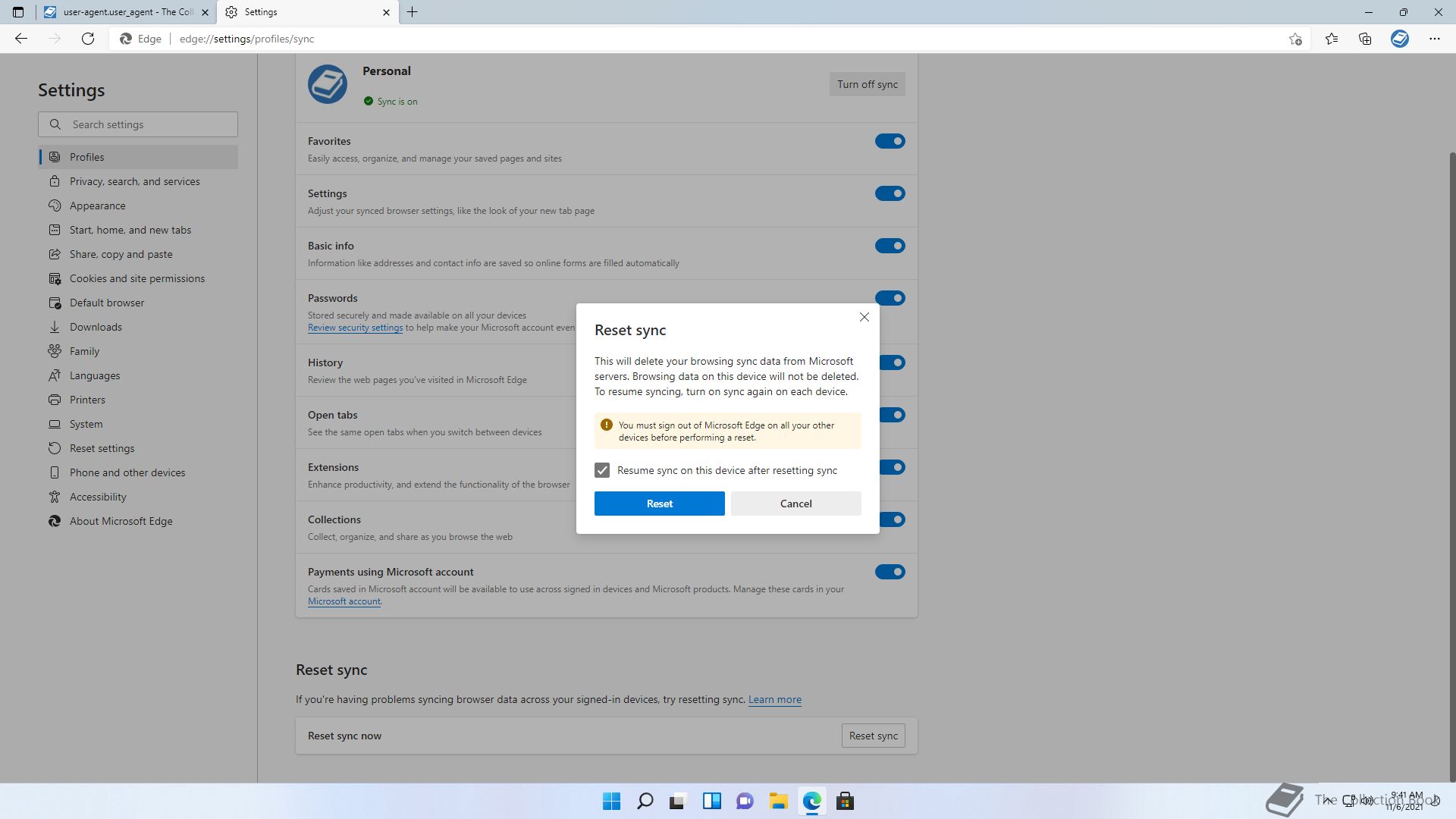Open Printers settings

138,400
